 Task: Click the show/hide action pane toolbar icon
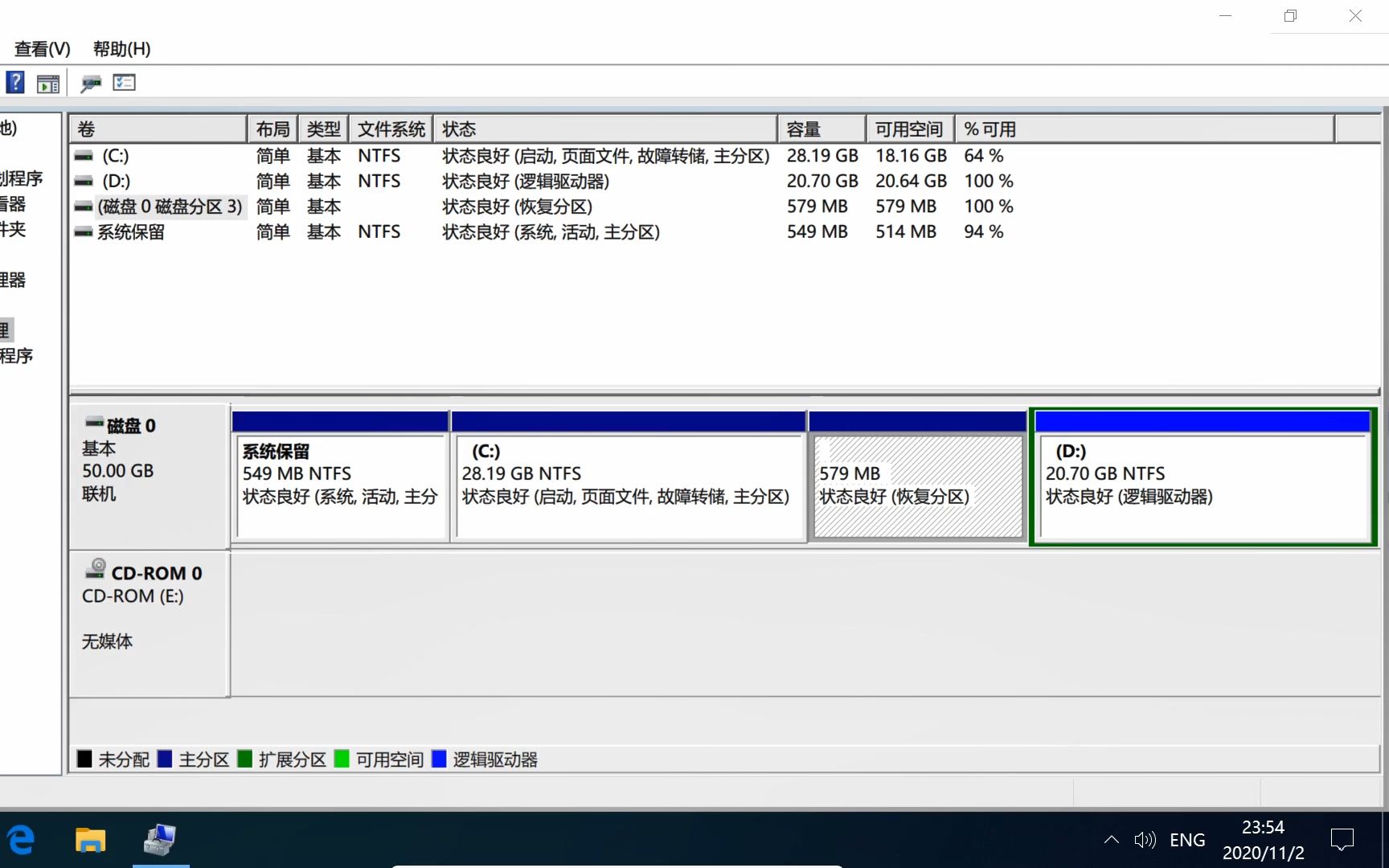tap(48, 83)
